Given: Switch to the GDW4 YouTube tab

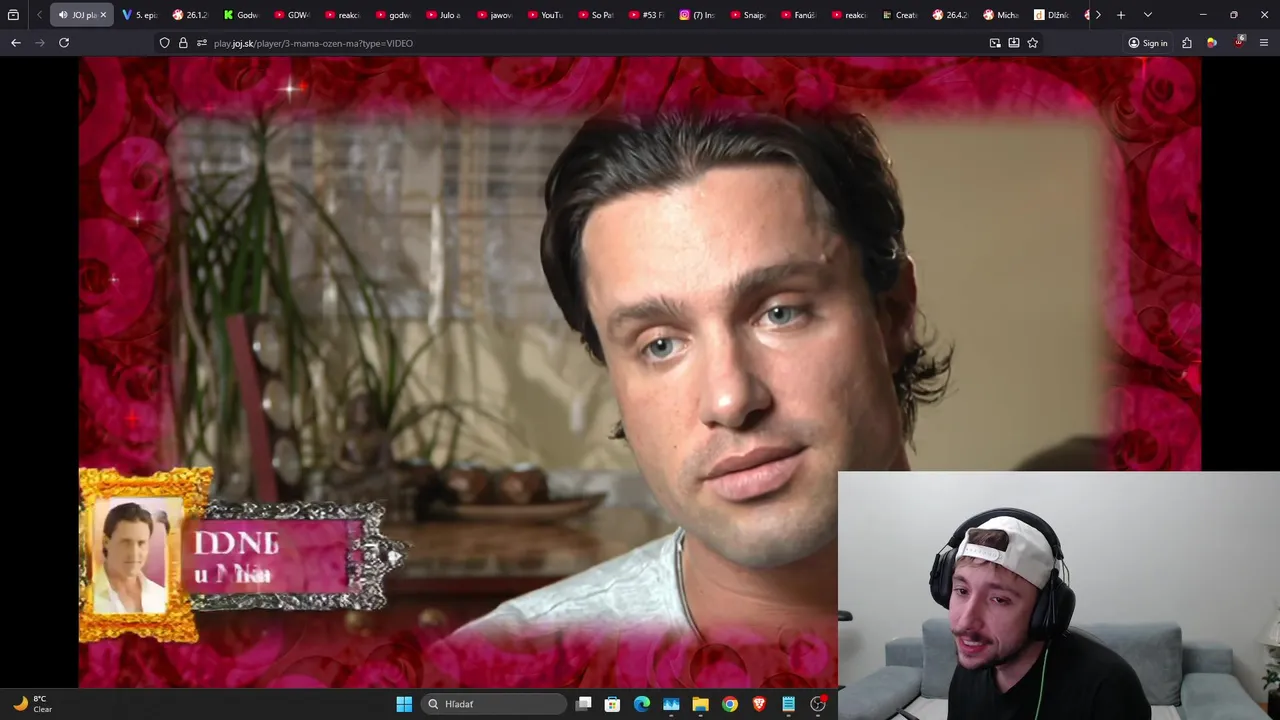Looking at the screenshot, I should coord(292,15).
